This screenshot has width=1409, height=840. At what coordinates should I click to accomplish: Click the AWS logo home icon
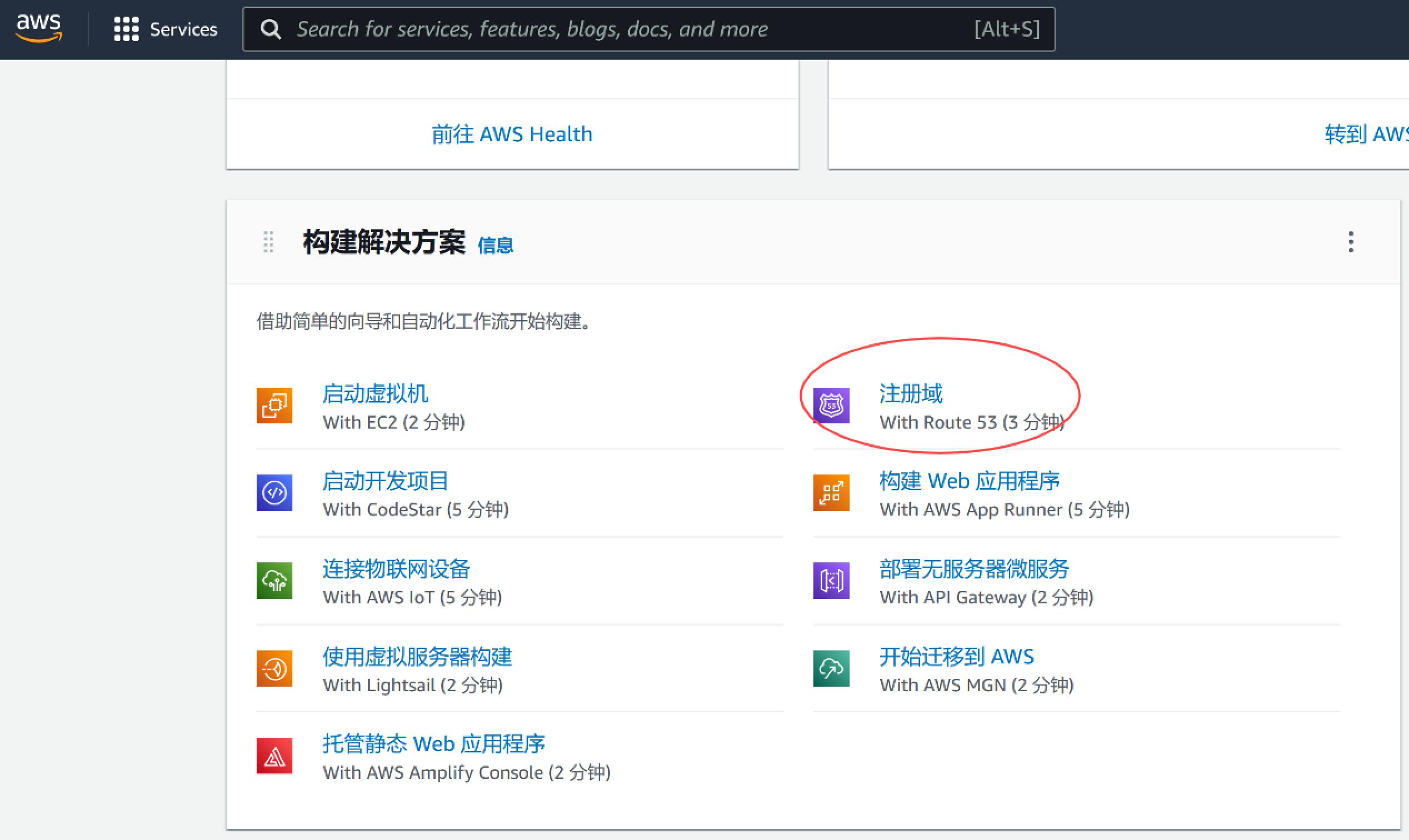(x=38, y=28)
